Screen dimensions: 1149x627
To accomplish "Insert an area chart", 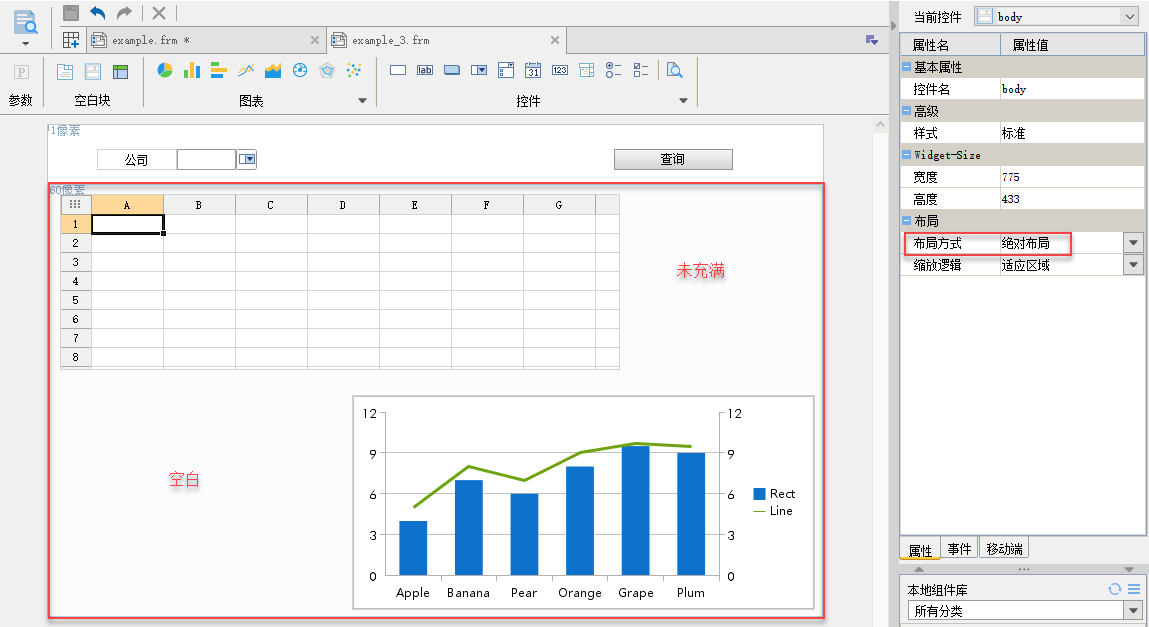I will click(x=273, y=70).
